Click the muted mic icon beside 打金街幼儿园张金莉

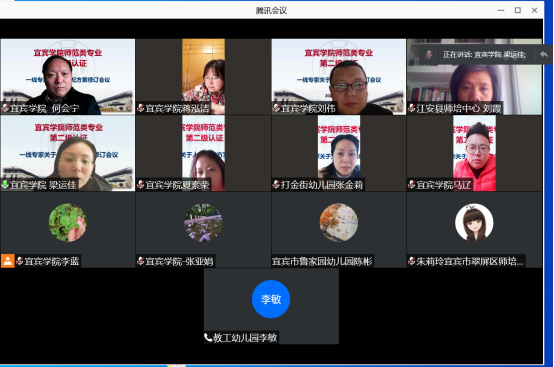tap(276, 184)
